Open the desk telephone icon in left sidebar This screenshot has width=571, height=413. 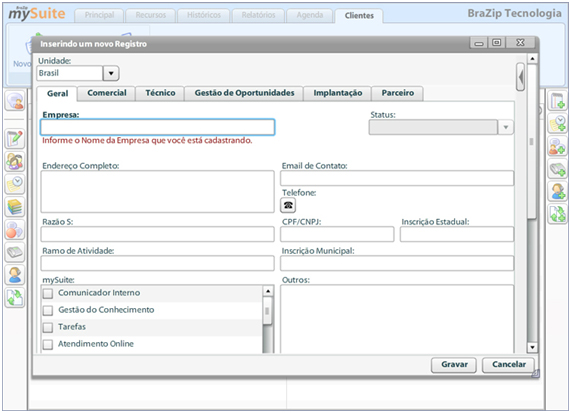pyautogui.click(x=15, y=252)
